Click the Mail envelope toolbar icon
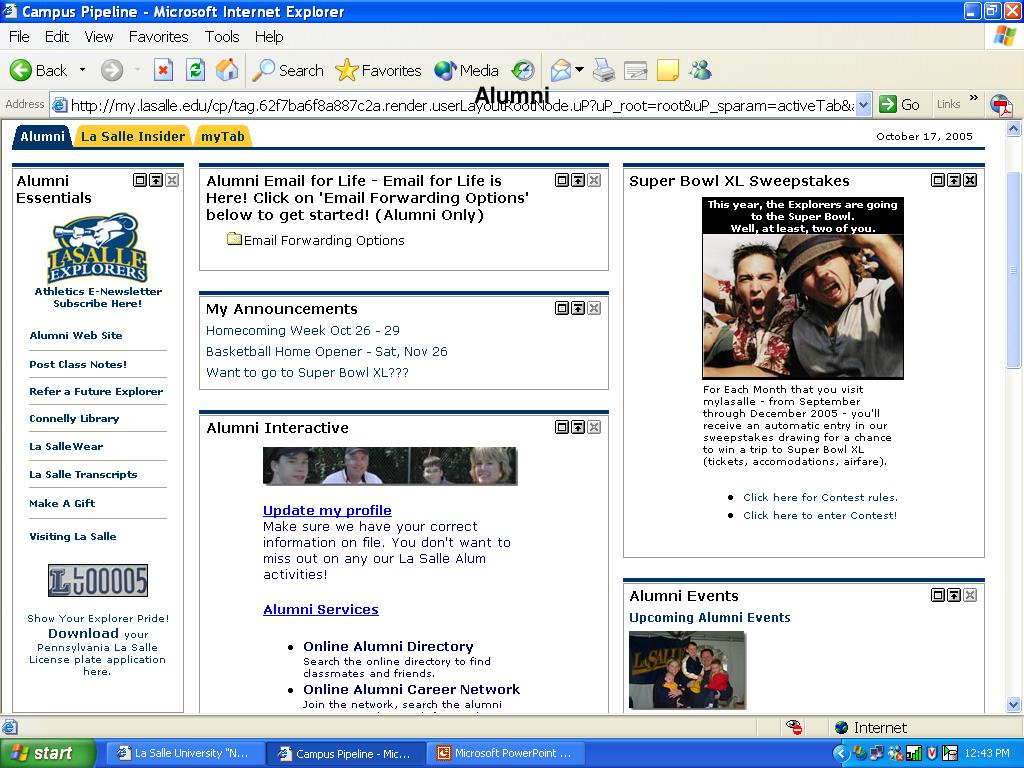The width and height of the screenshot is (1024, 768). pyautogui.click(x=561, y=70)
